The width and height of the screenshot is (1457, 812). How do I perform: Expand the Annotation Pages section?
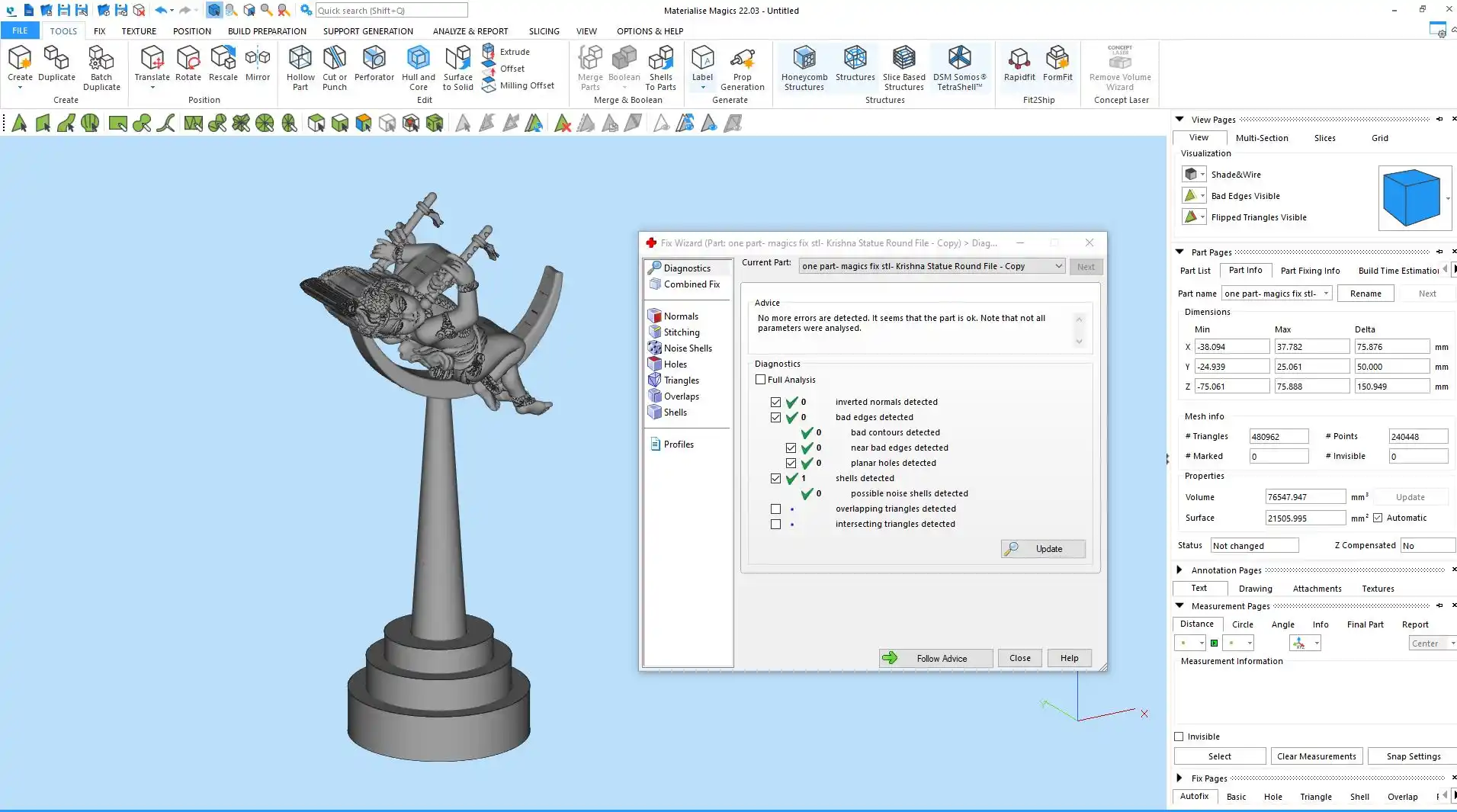tap(1179, 570)
